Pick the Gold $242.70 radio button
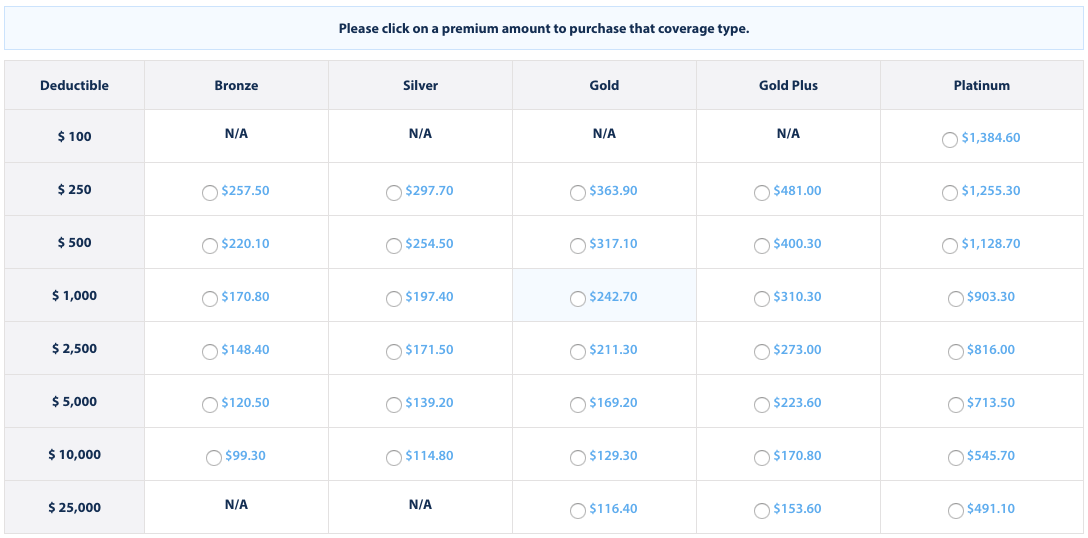This screenshot has height=538, width=1088. point(577,299)
